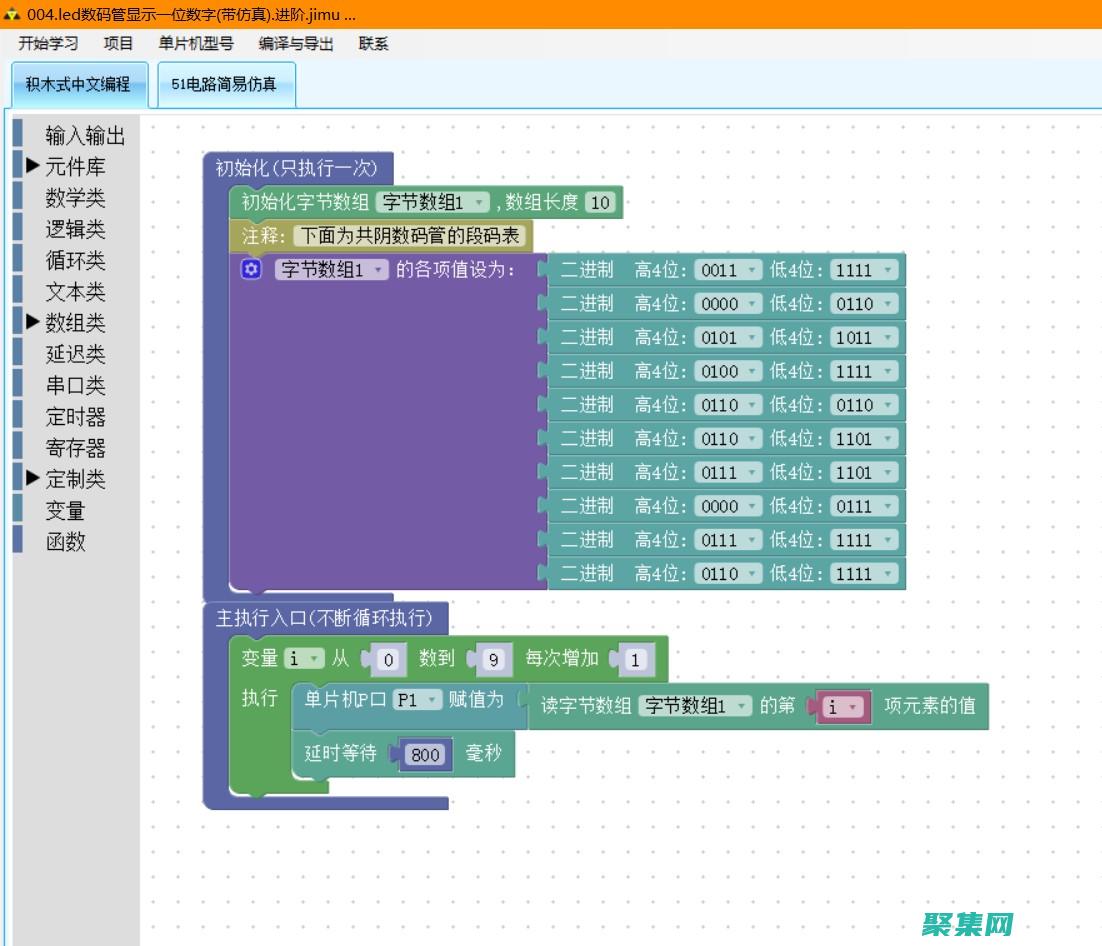1102x946 pixels.
Task: Click the delay value field showing 800
Action: [x=425, y=755]
